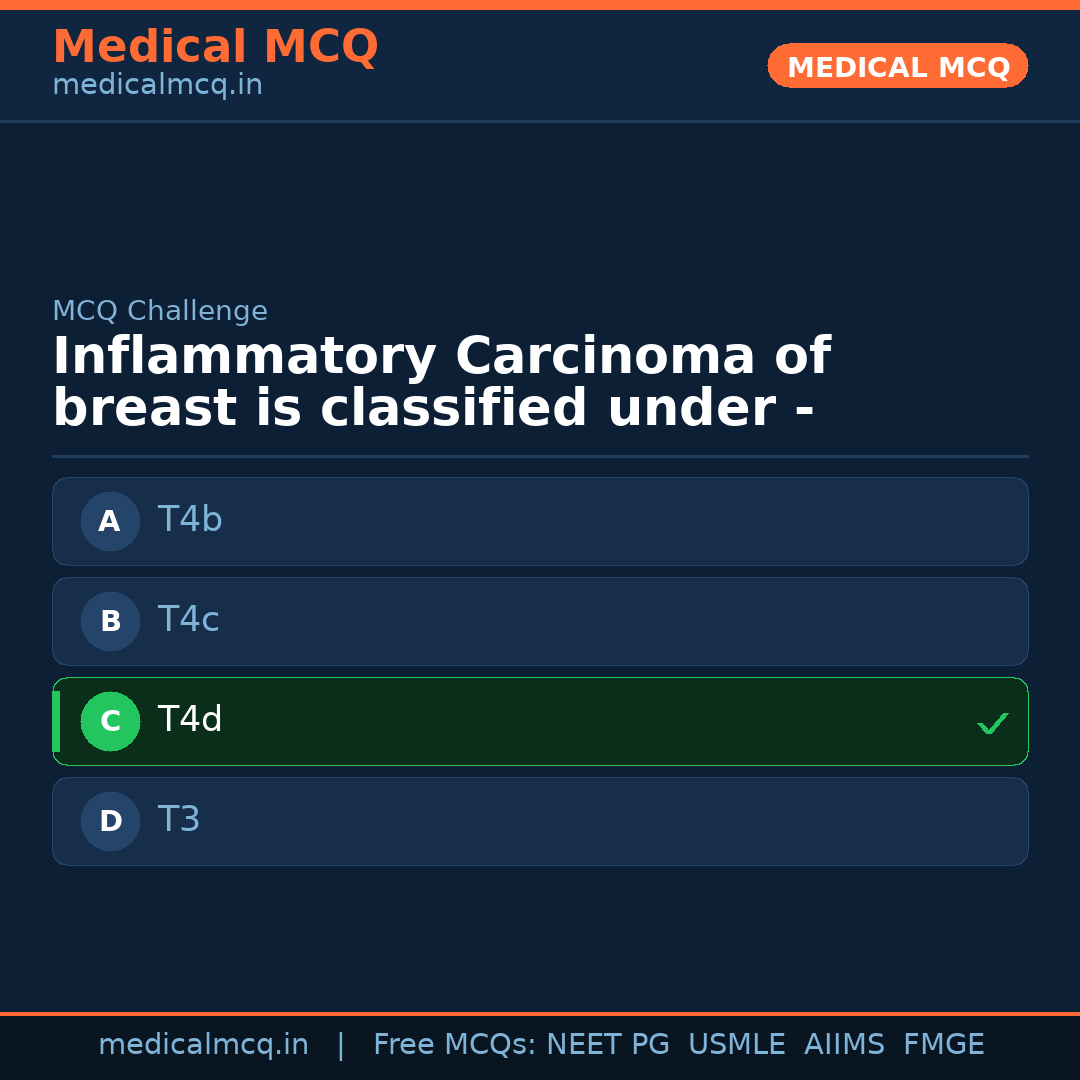Click the letter A circle badge
This screenshot has height=1080, width=1080.
(110, 521)
